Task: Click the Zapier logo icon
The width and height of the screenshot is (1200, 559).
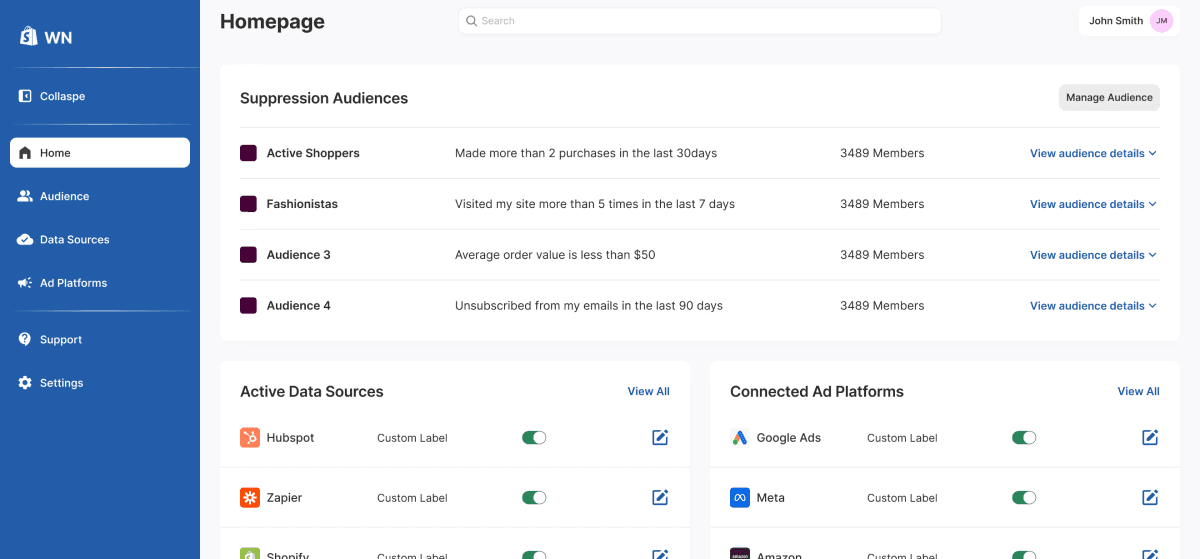Action: 250,498
